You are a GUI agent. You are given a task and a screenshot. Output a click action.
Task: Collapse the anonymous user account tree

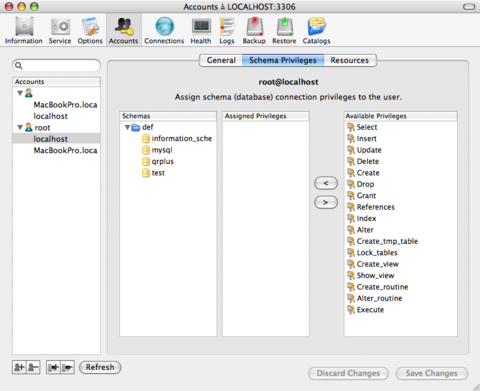(20, 93)
